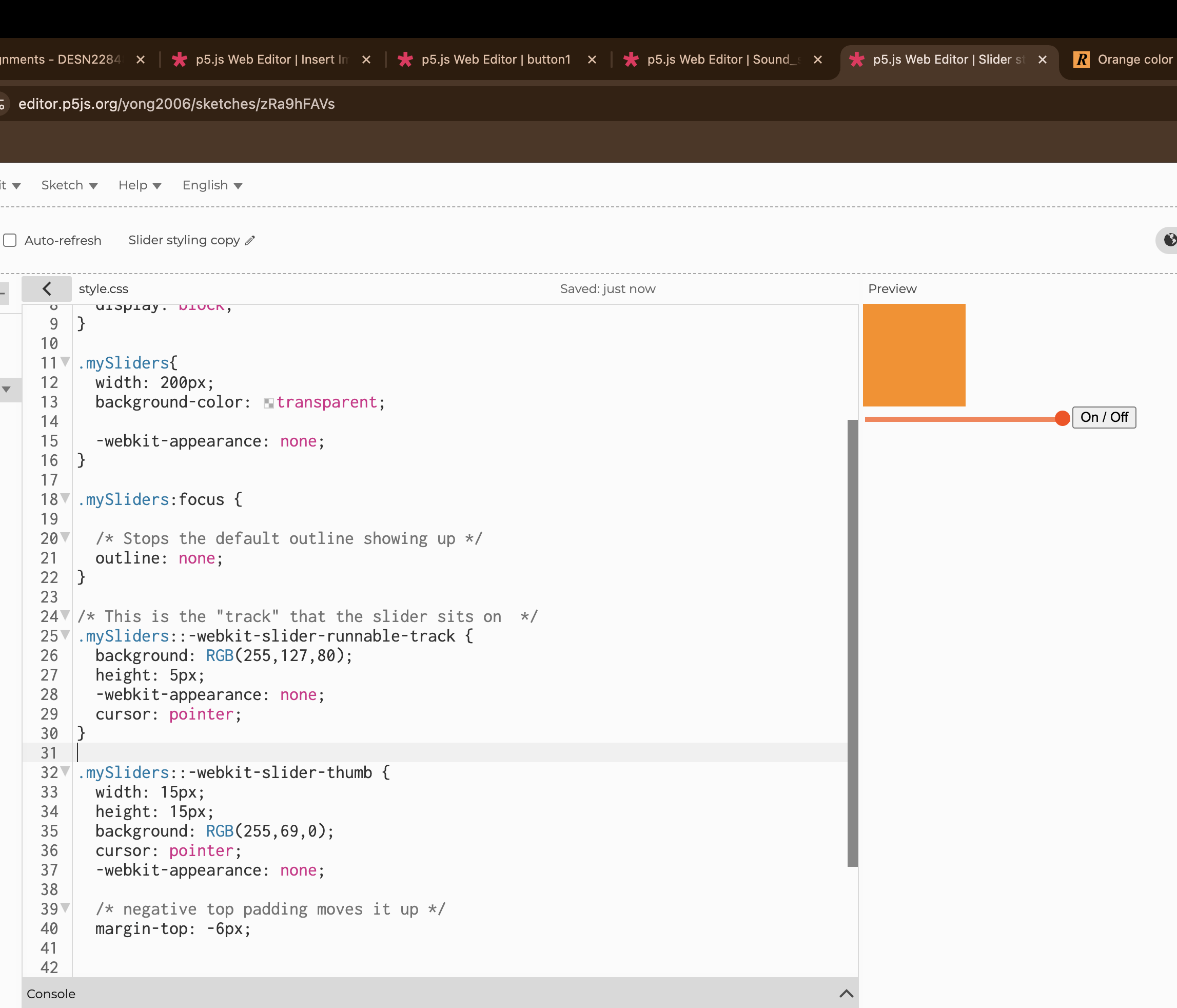1177x1008 pixels.
Task: Click the Preview panel label
Action: click(892, 288)
